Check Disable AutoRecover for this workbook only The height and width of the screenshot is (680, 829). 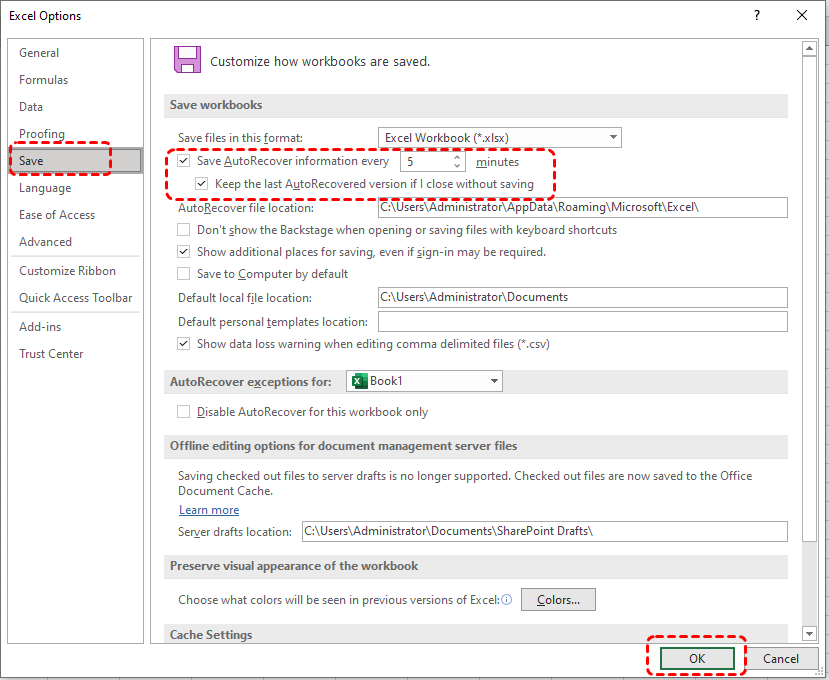pos(184,412)
